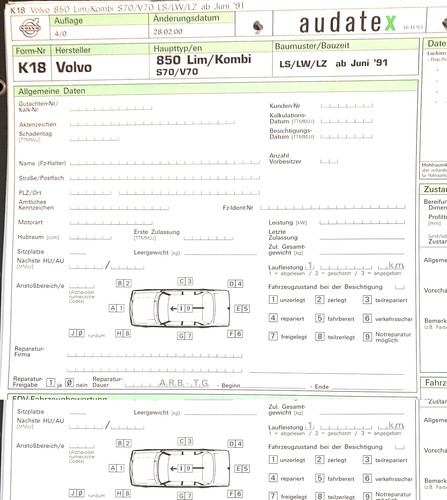Click the Form-Nr value 'K18'
Image resolution: width=447 pixels, height=500 pixels.
[32, 68]
